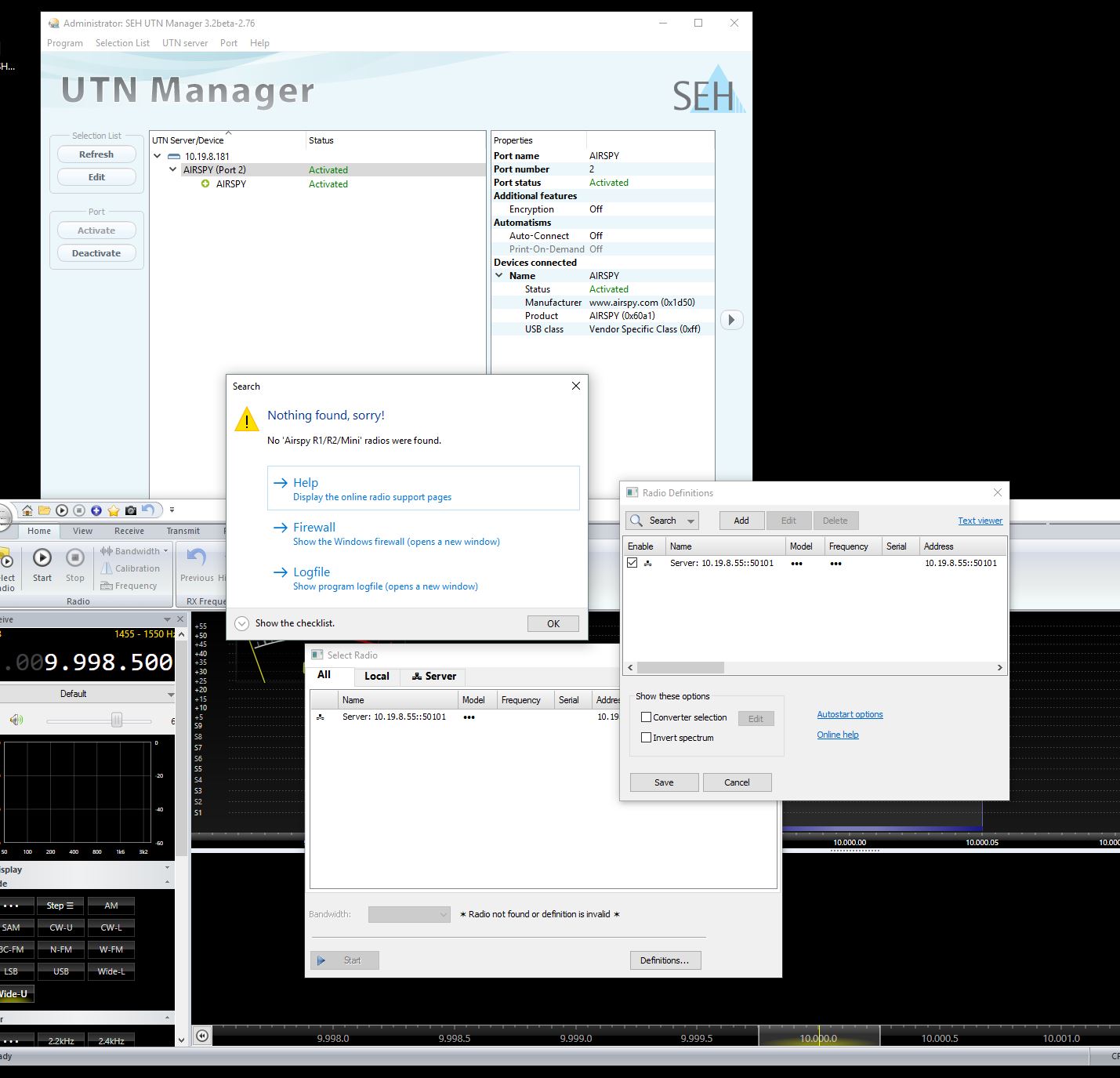The height and width of the screenshot is (1078, 1120).
Task: Open the Autostart options link
Action: (x=850, y=714)
